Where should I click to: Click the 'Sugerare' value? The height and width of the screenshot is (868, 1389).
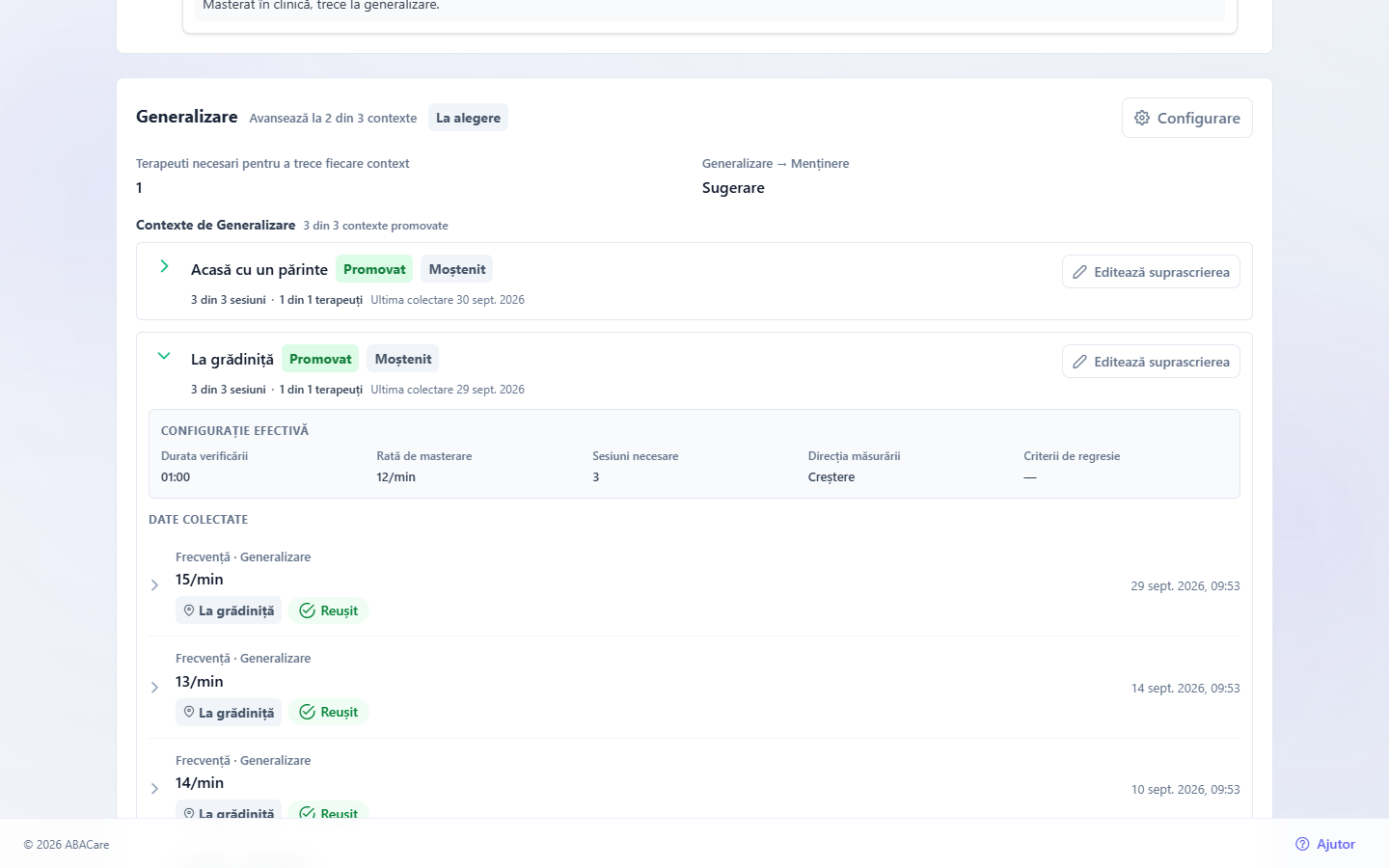click(733, 188)
